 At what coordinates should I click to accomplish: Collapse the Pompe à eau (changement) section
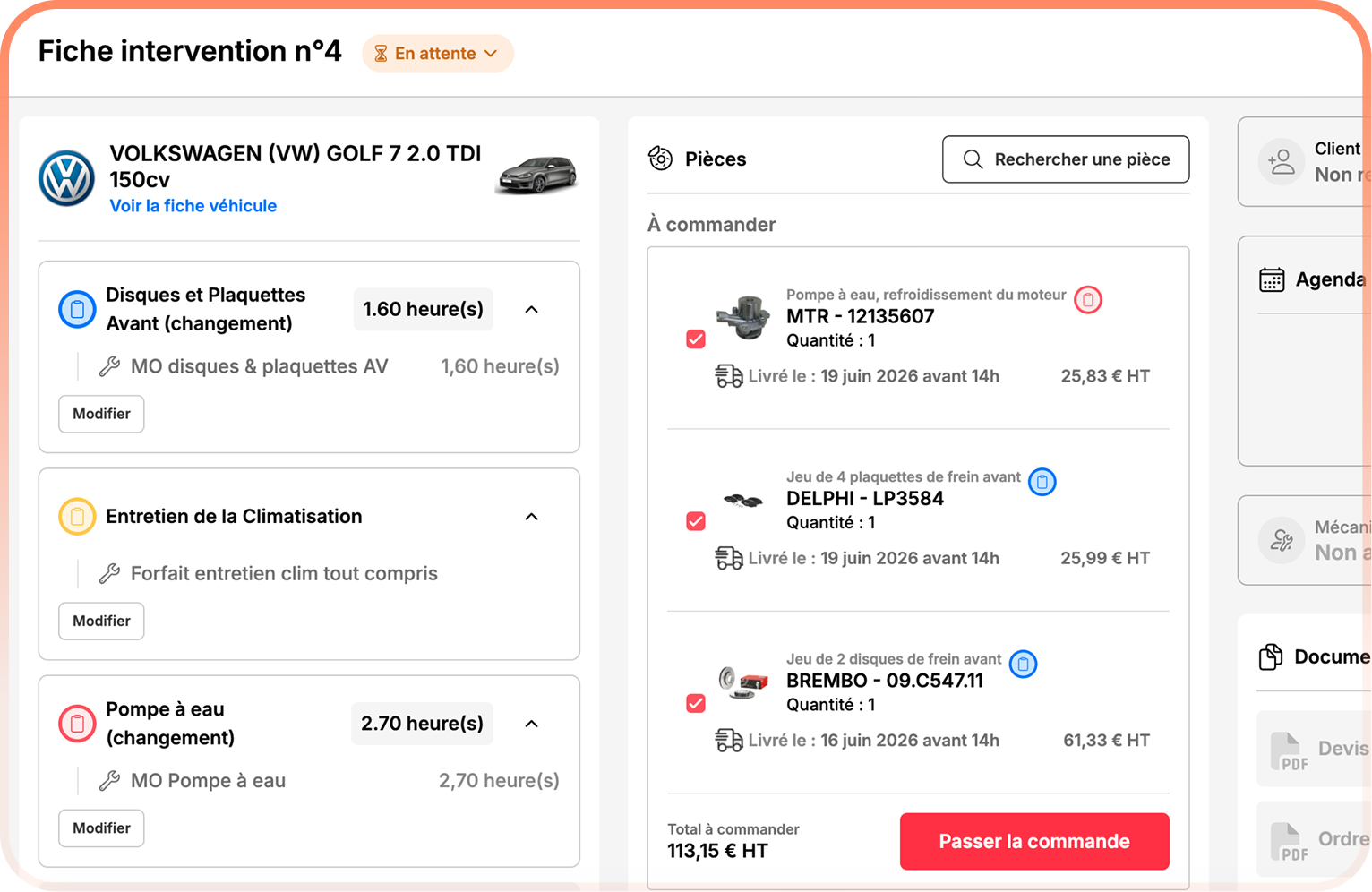tap(532, 724)
